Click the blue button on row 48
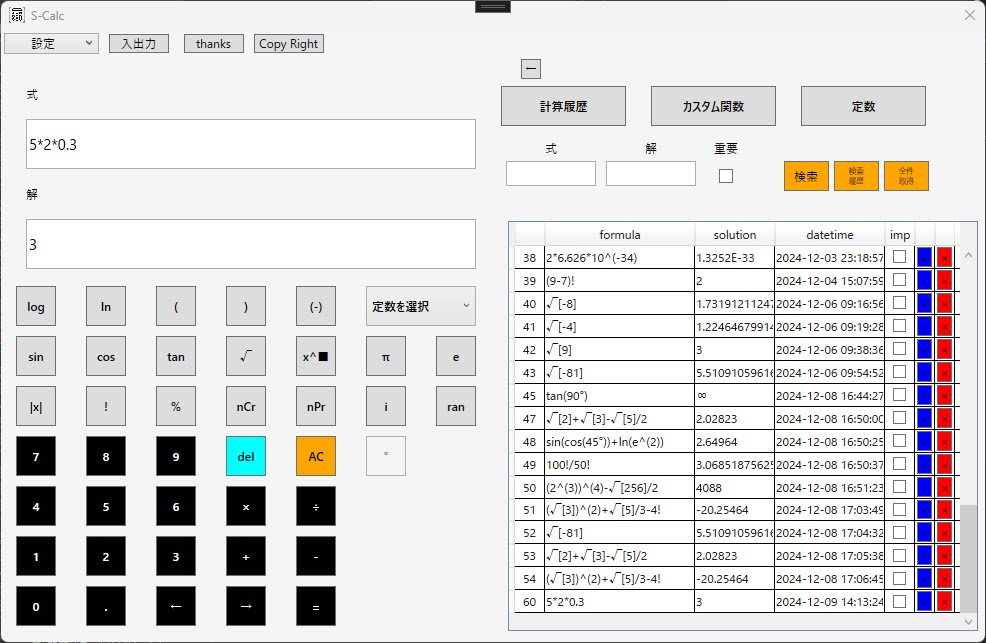The image size is (986, 643). (924, 441)
